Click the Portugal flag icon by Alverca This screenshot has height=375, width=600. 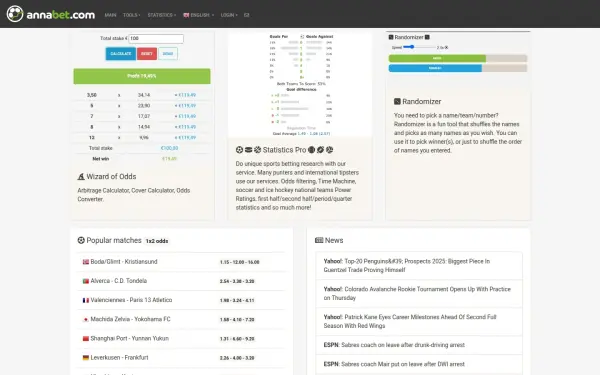pyautogui.click(x=86, y=281)
